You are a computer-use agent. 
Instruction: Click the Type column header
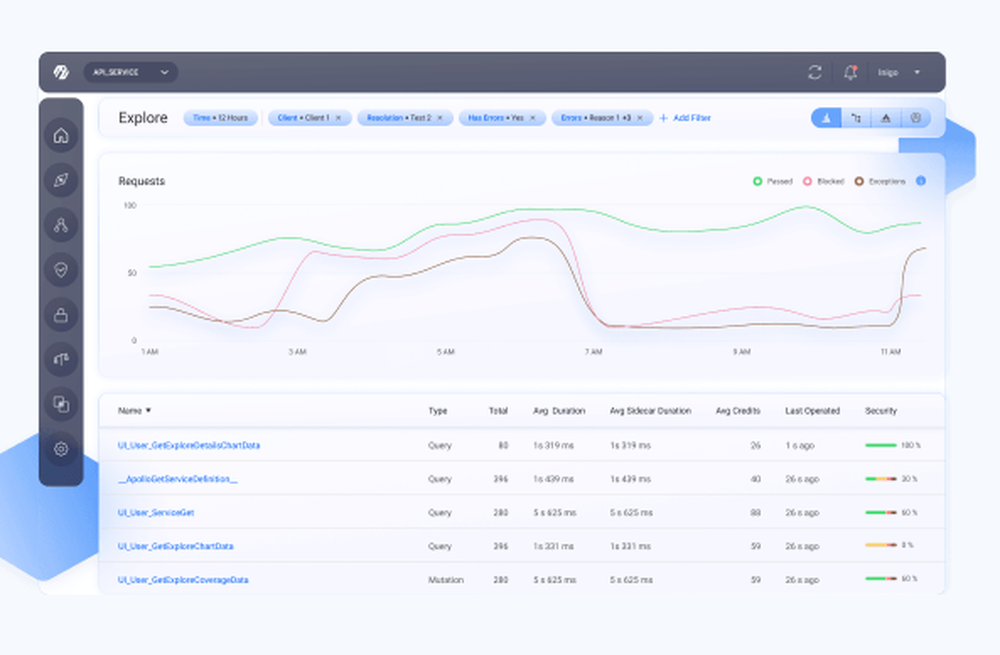[x=438, y=411]
